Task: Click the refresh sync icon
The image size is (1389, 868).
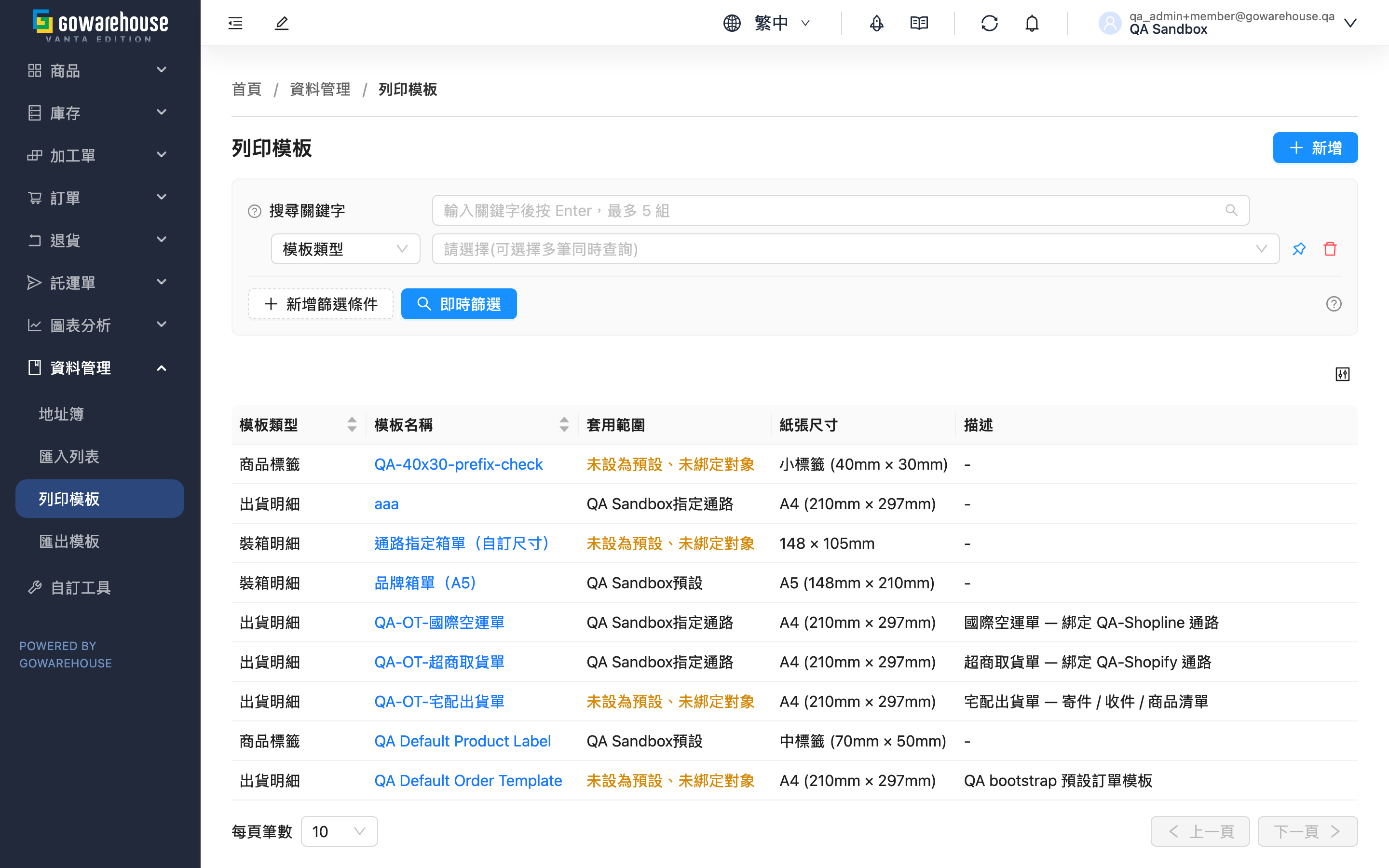Action: click(990, 23)
